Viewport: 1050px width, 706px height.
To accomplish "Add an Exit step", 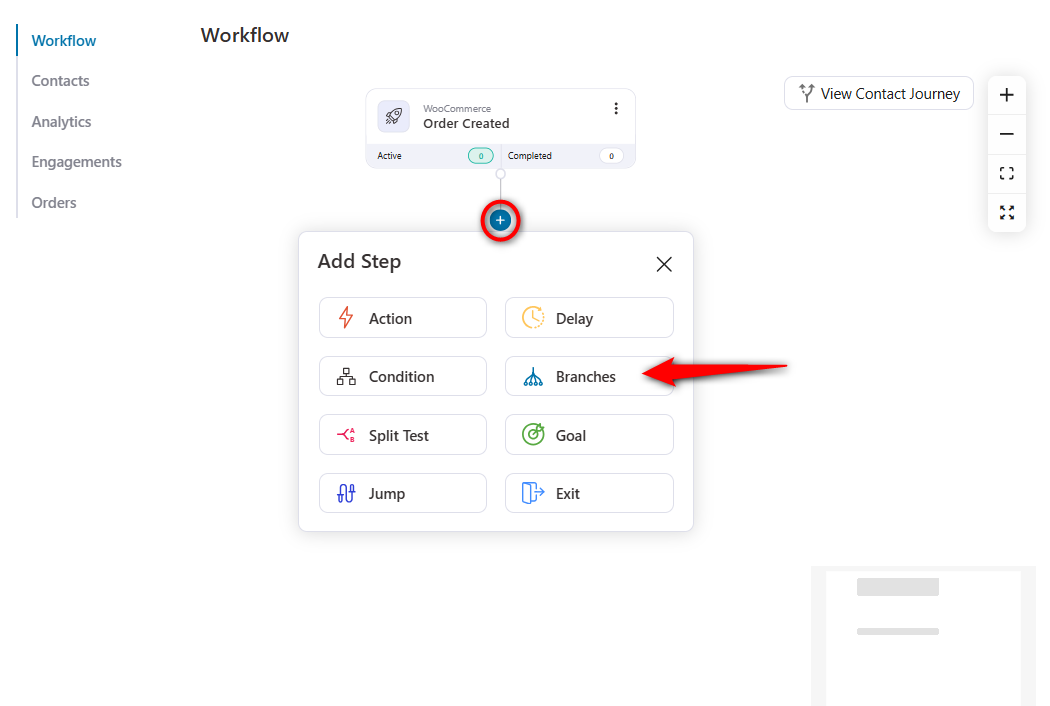I will click(x=589, y=493).
